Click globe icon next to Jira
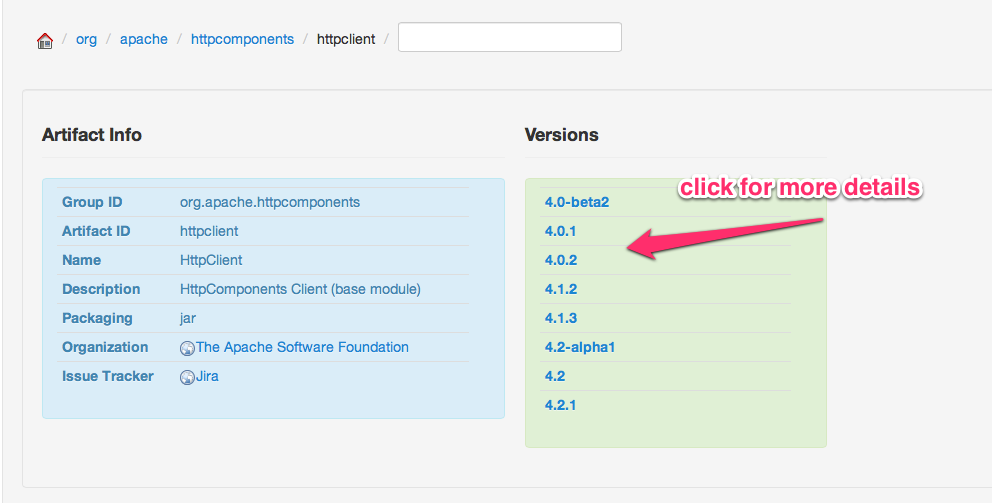 [x=187, y=377]
